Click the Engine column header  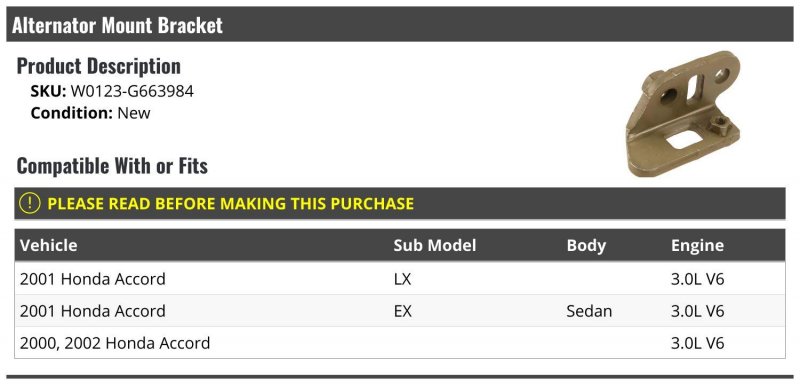click(697, 245)
